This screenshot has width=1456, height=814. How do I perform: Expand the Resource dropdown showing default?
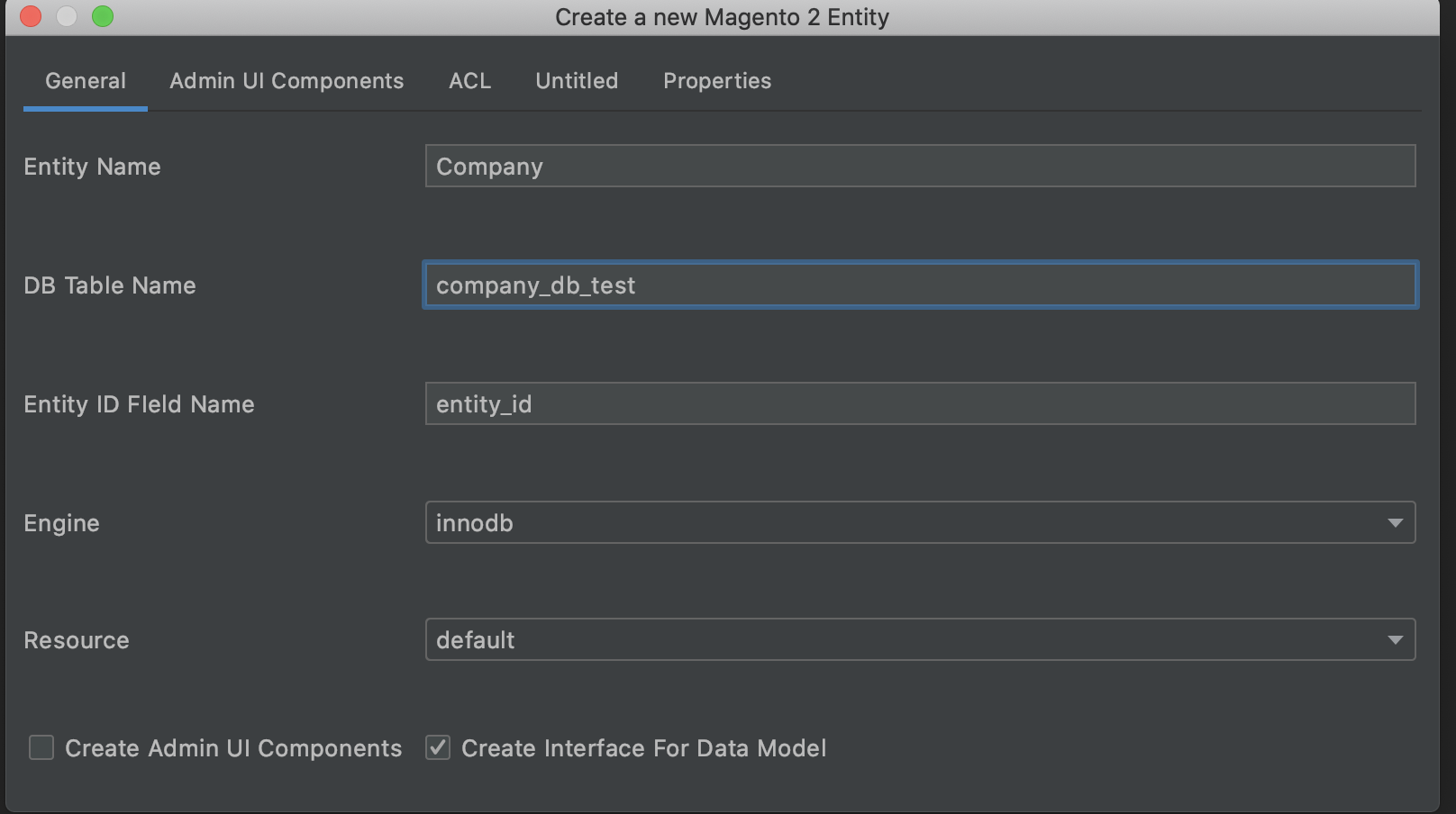click(x=920, y=640)
